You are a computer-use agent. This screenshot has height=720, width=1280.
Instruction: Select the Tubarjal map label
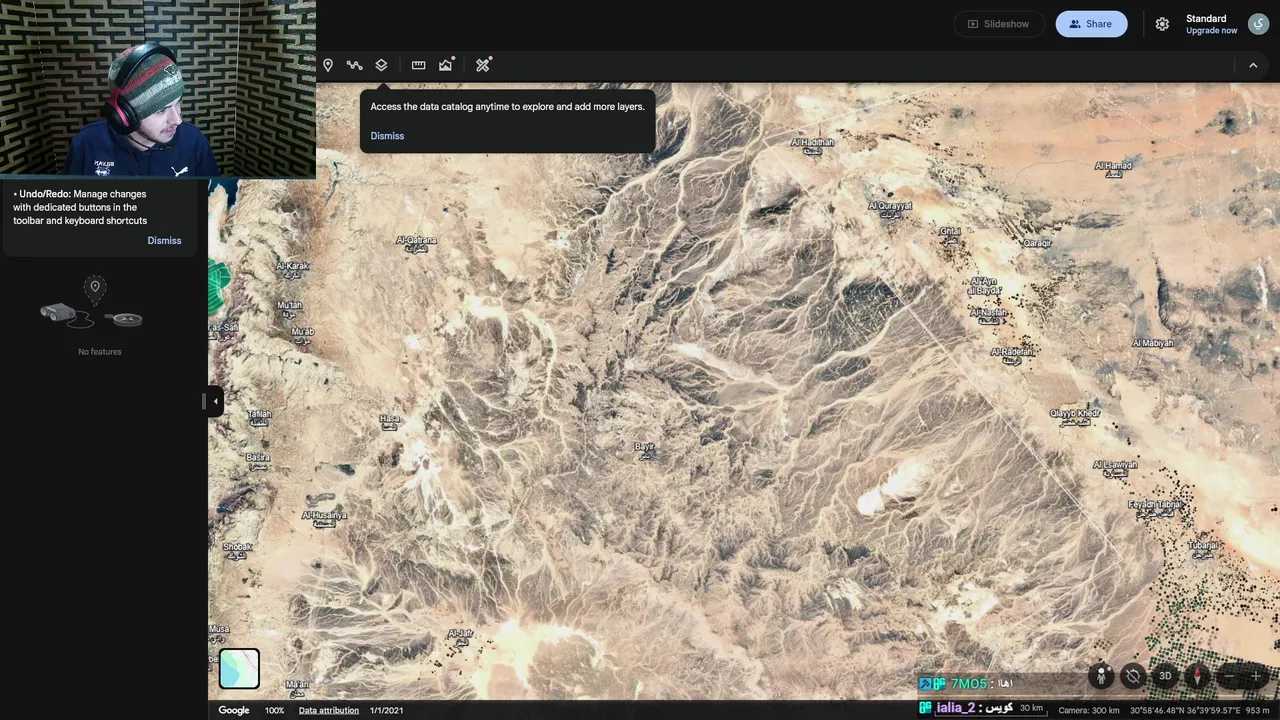point(1203,548)
